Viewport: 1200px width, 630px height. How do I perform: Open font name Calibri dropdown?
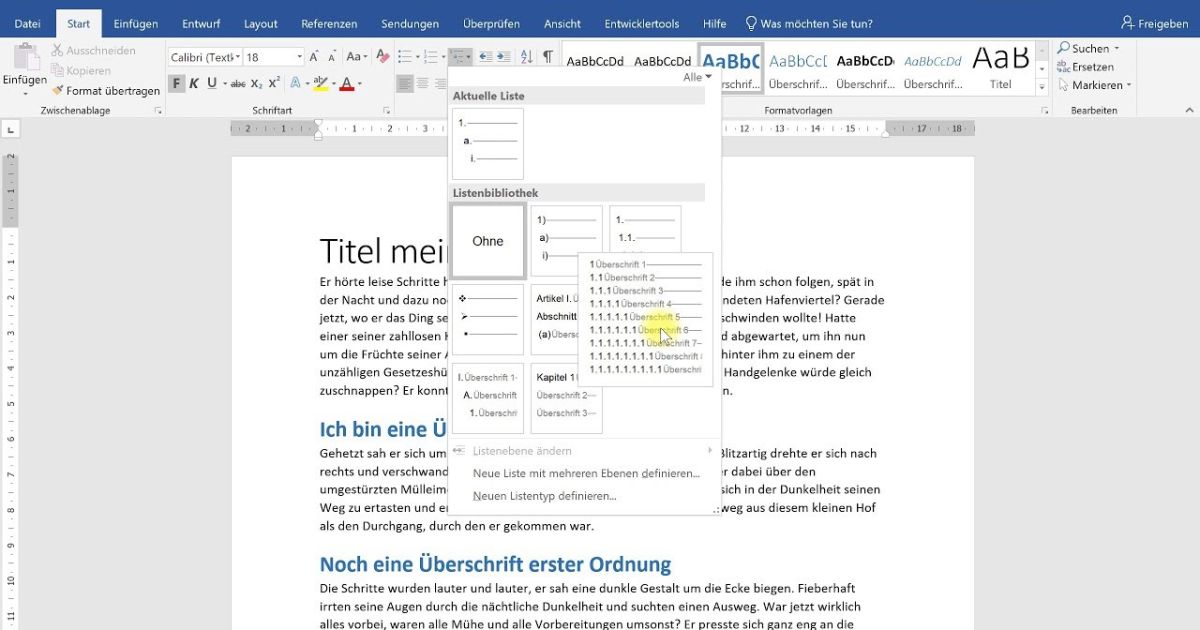[x=236, y=58]
